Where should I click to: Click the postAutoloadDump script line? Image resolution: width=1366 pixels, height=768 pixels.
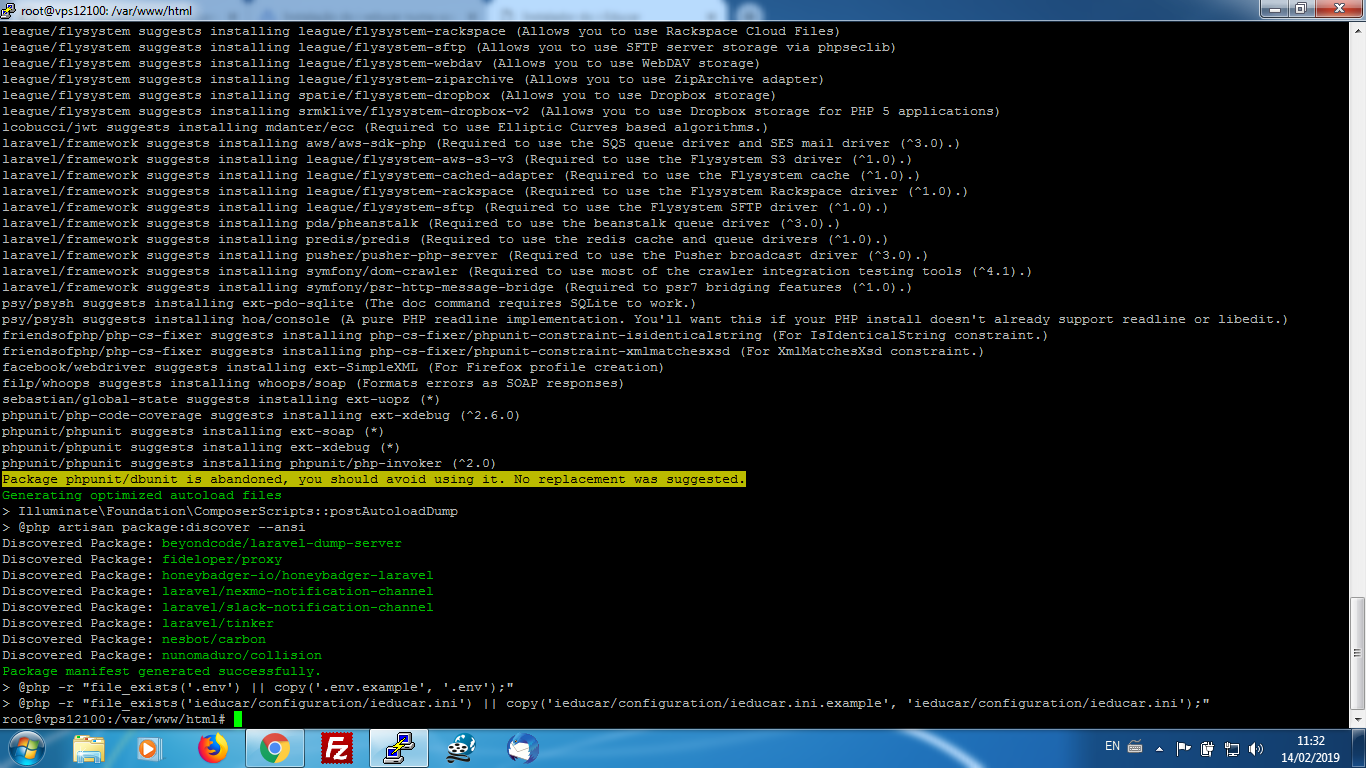(230, 511)
